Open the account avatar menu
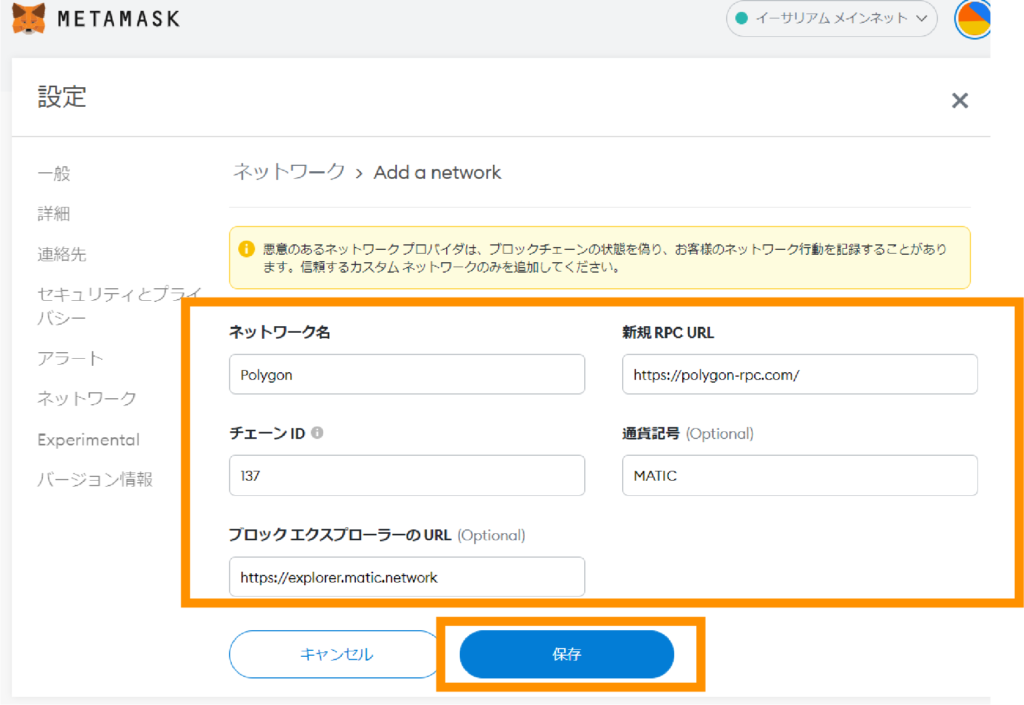Viewport: 1024px width, 705px height. (x=973, y=18)
